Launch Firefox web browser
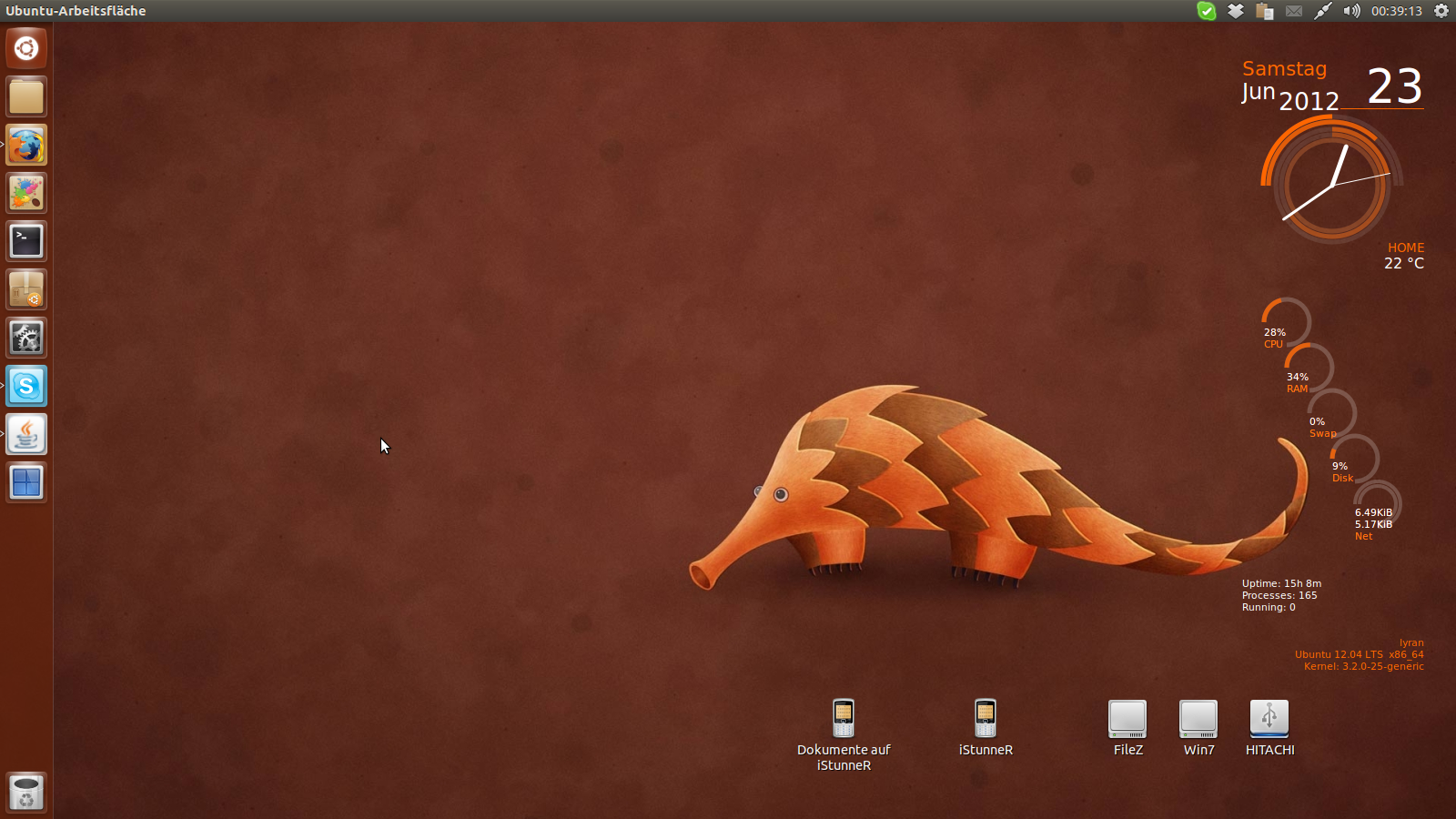 click(26, 146)
